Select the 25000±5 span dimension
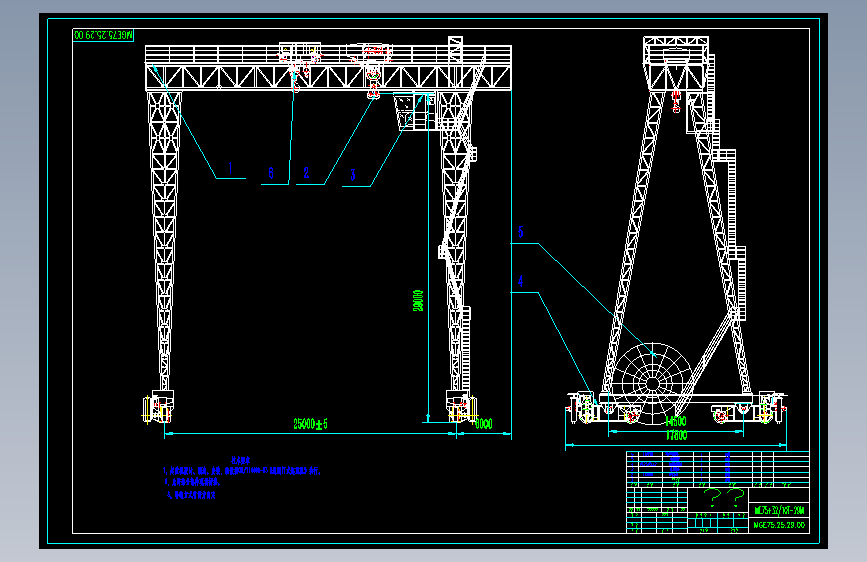This screenshot has width=867, height=562. (310, 424)
